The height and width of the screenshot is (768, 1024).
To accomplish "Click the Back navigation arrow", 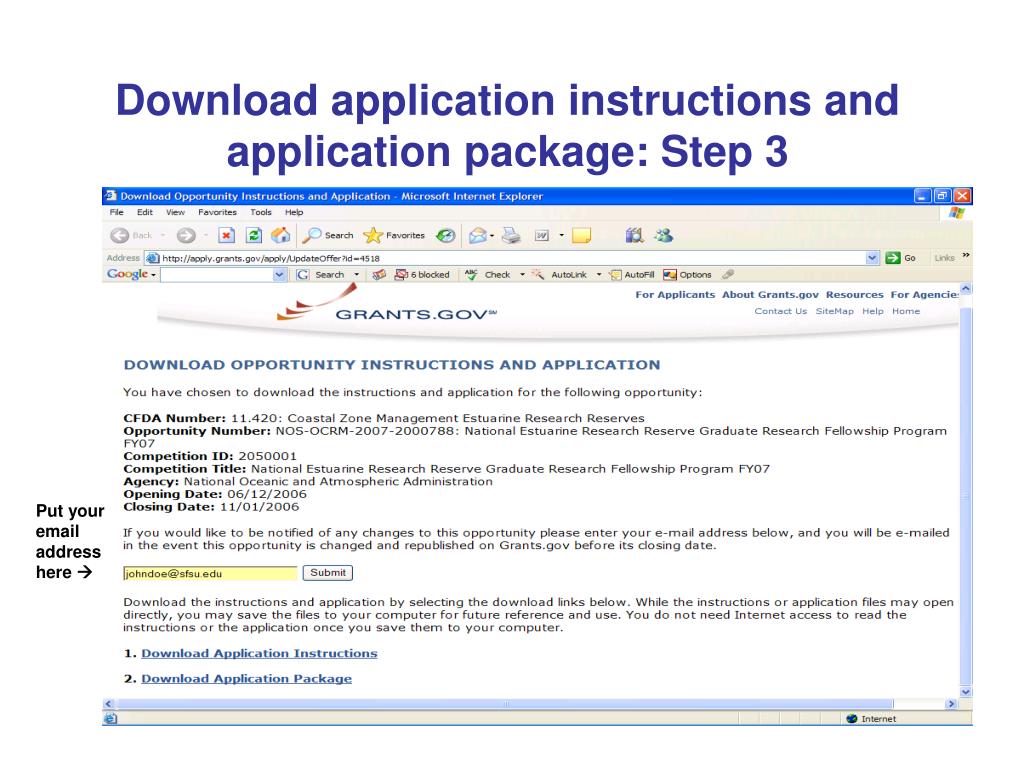I will (120, 236).
